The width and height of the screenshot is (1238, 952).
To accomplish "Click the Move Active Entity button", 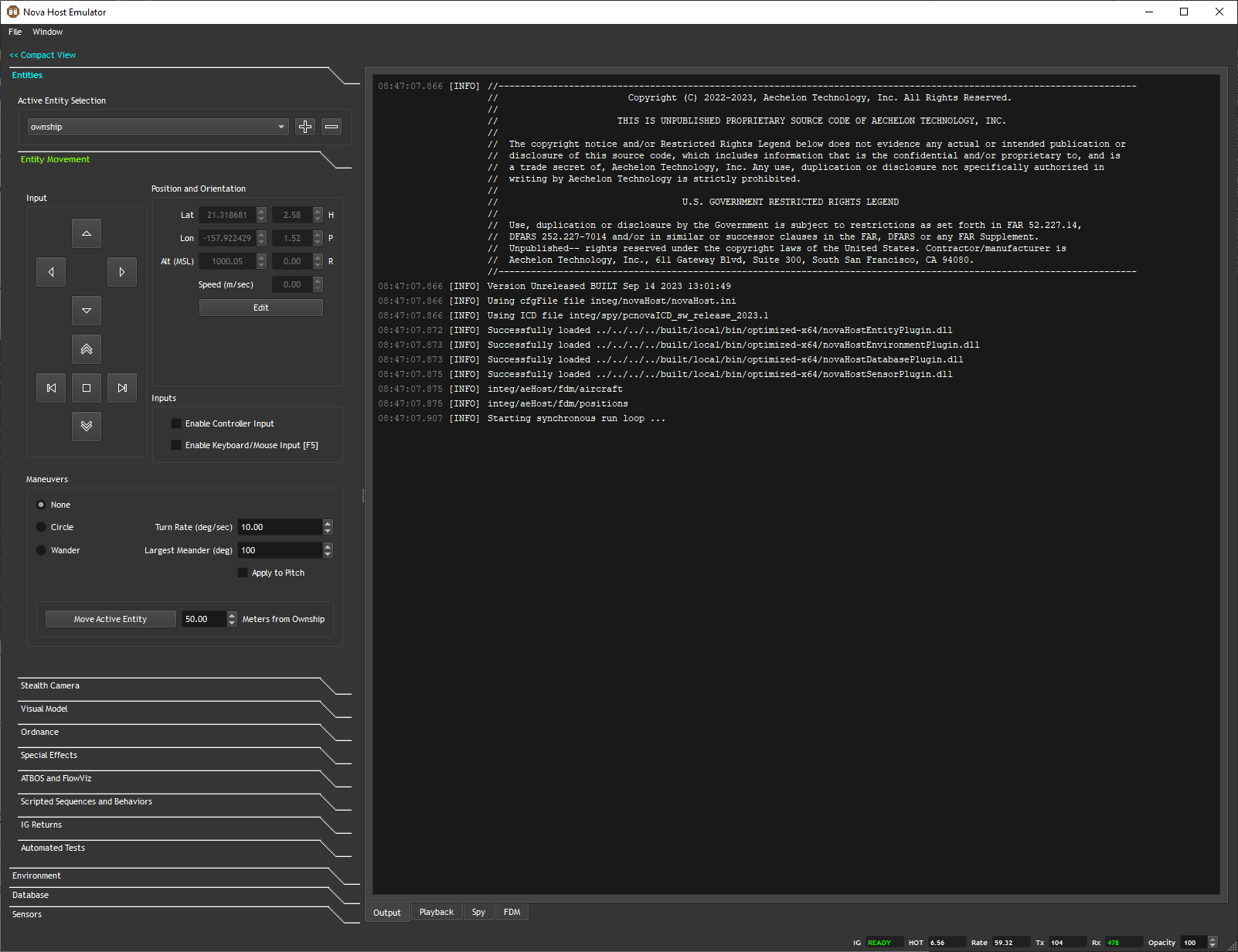I will coord(111,619).
